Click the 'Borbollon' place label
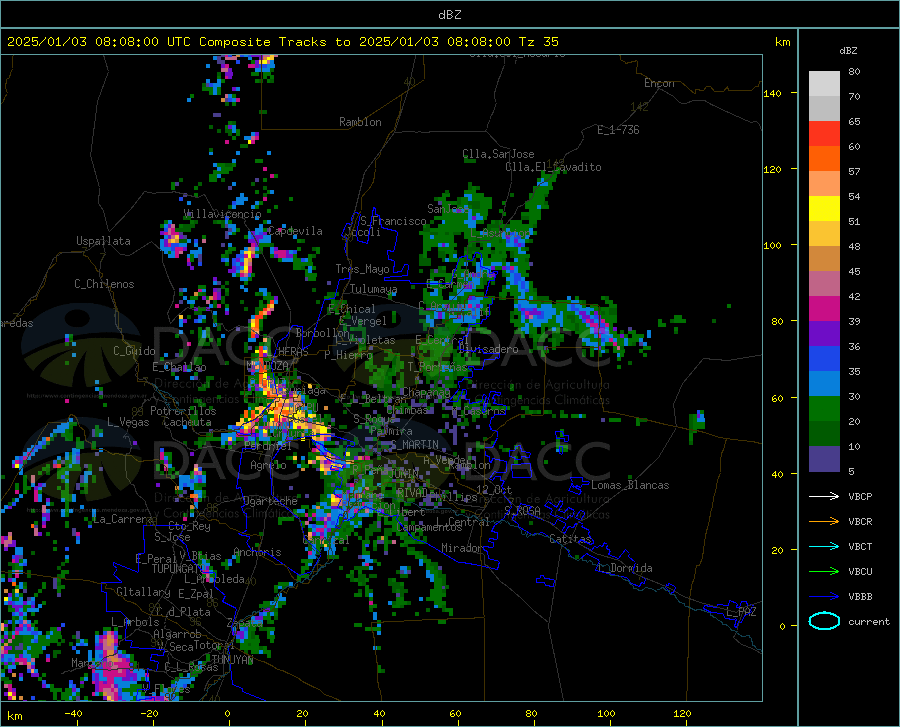The width and height of the screenshot is (900, 727). 323,333
